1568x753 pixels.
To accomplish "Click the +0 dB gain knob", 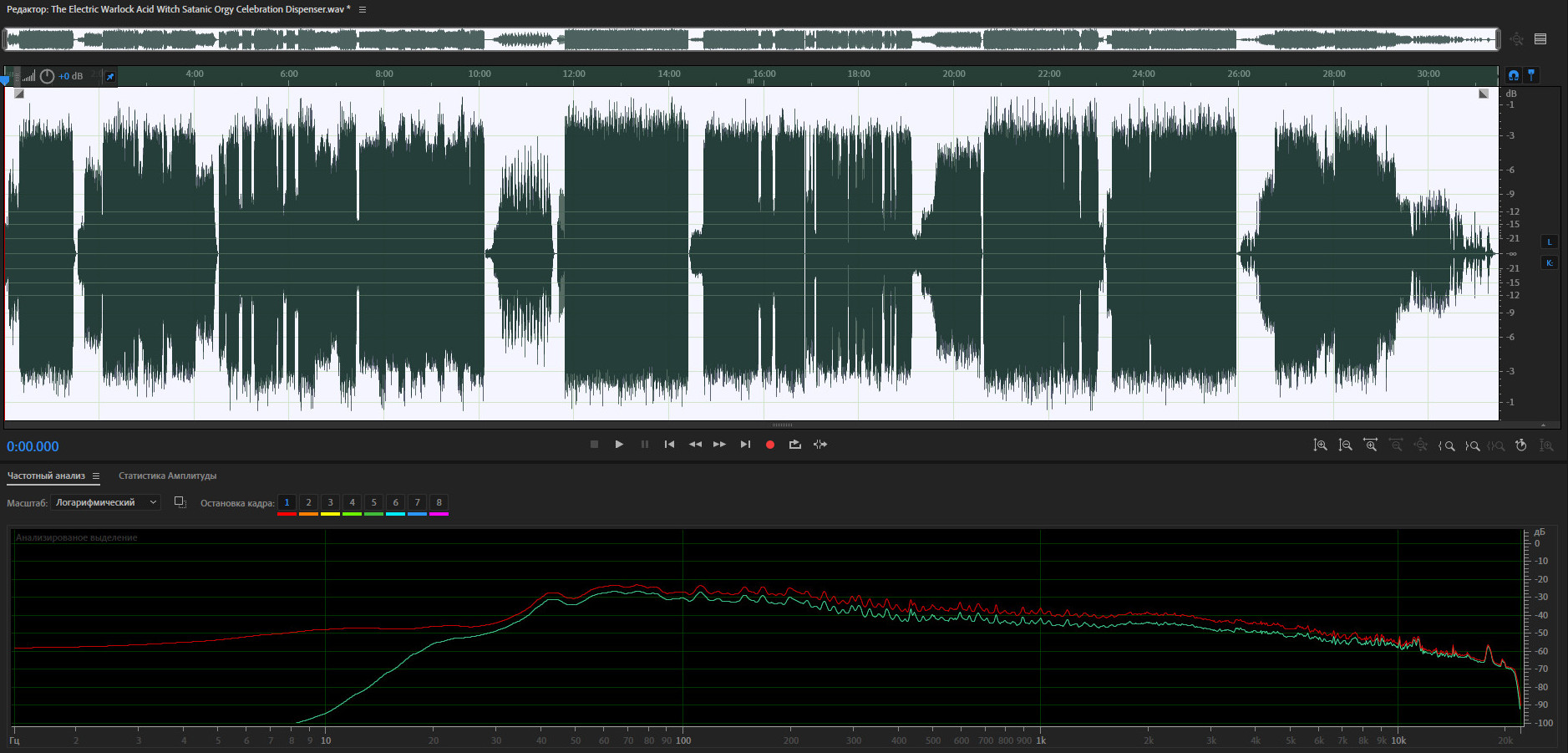I will tap(48, 76).
